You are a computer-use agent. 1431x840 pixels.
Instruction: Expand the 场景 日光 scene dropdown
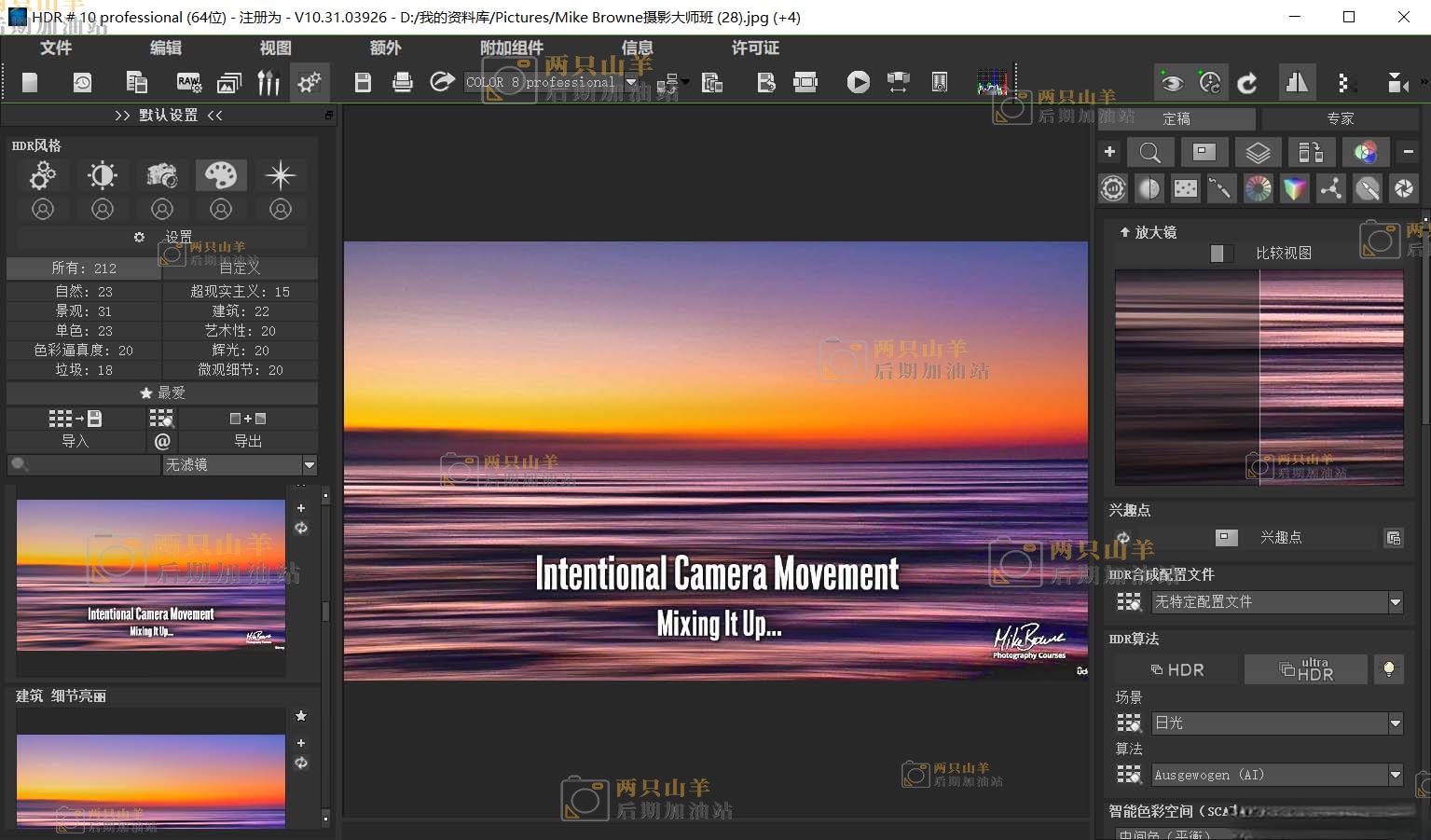pos(1395,723)
